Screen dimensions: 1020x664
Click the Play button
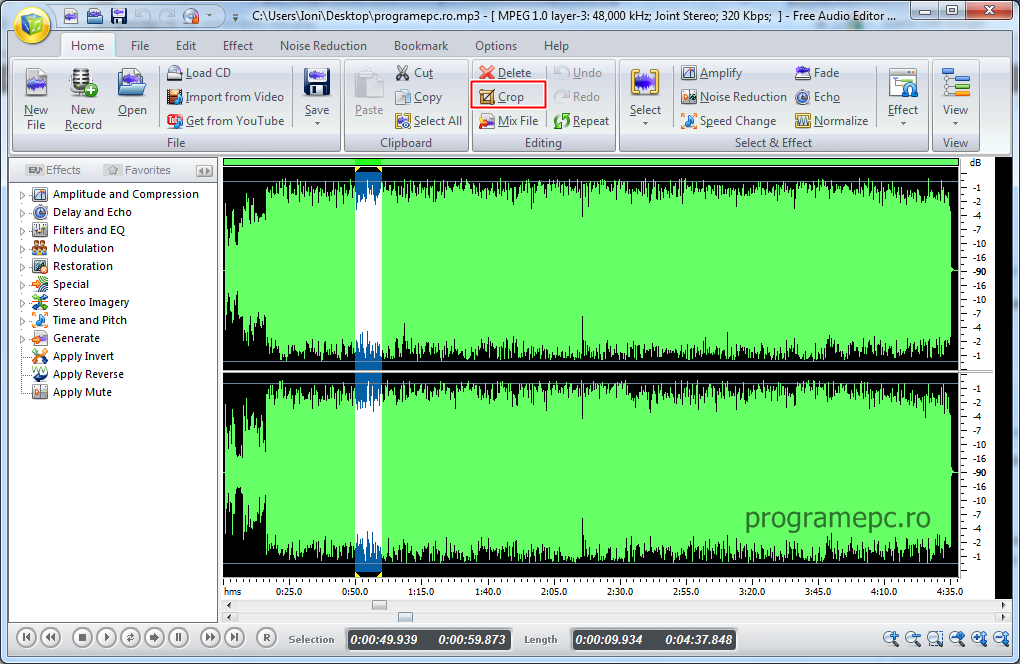[x=106, y=638]
